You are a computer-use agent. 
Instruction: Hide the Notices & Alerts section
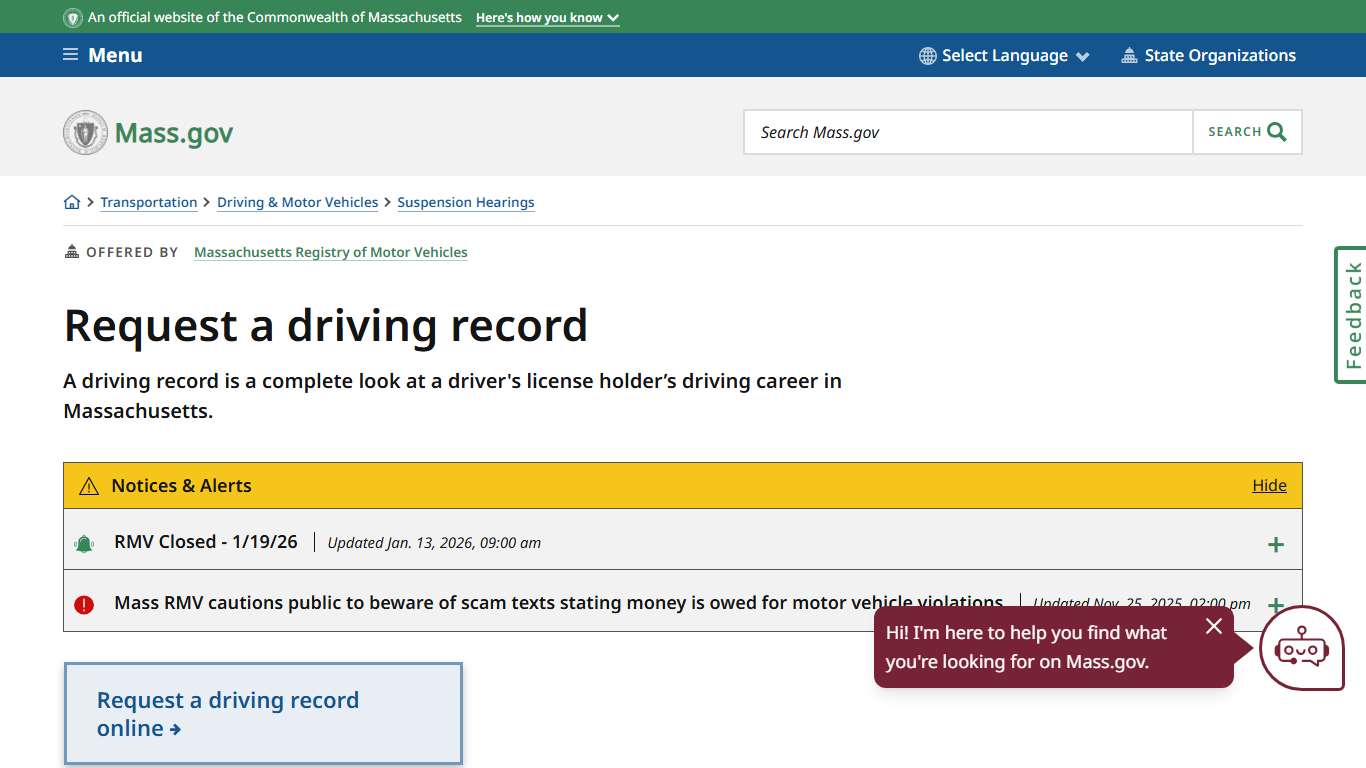point(1268,485)
